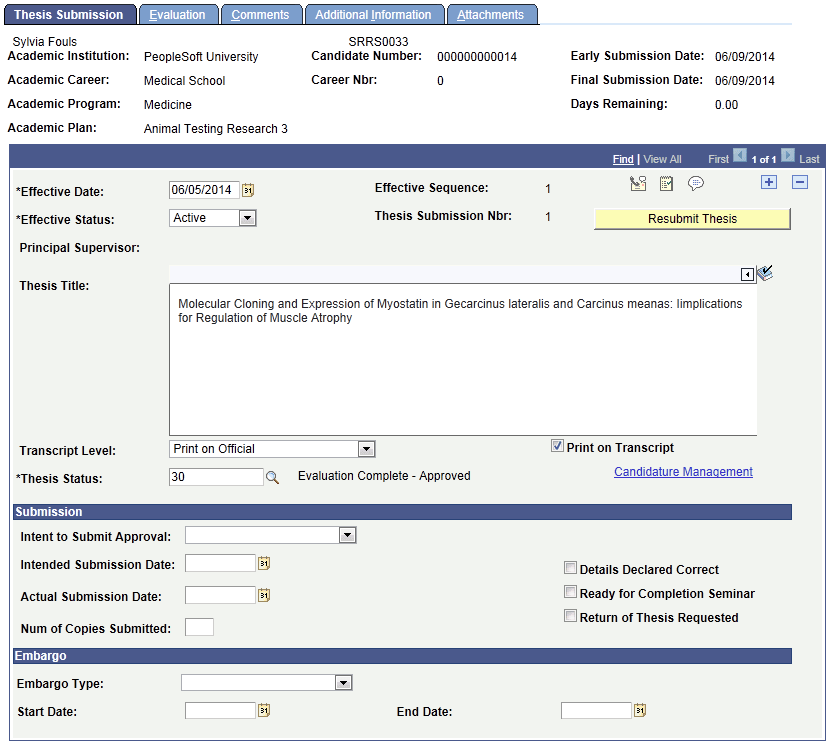This screenshot has width=830, height=746.
Task: Open calendar for Effective Date
Action: (x=248, y=190)
